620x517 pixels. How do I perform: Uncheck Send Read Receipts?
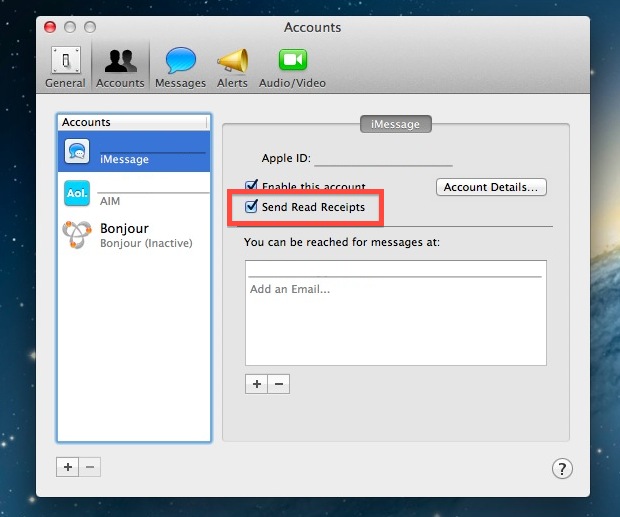coord(251,206)
